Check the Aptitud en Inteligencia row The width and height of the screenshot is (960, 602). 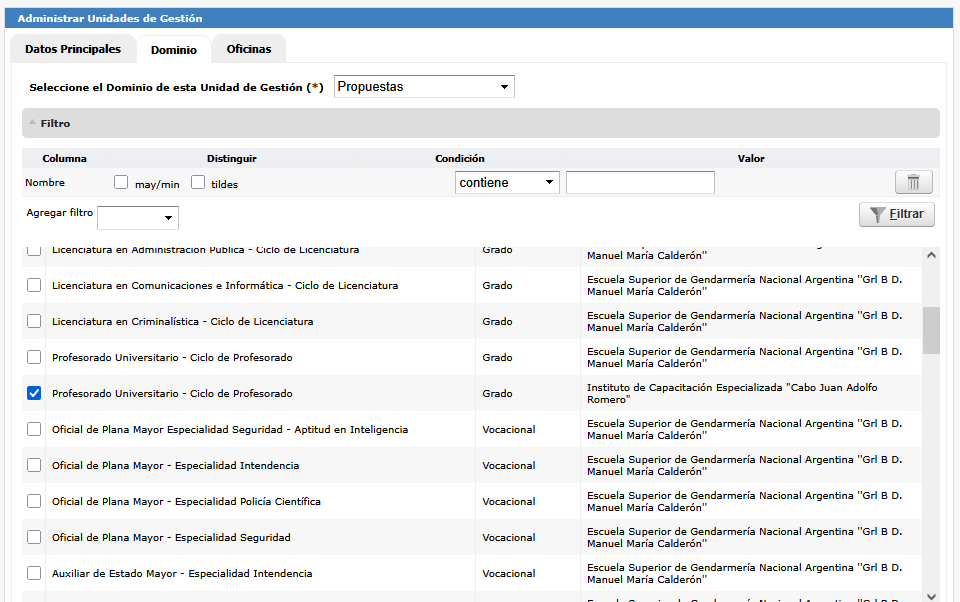point(34,429)
